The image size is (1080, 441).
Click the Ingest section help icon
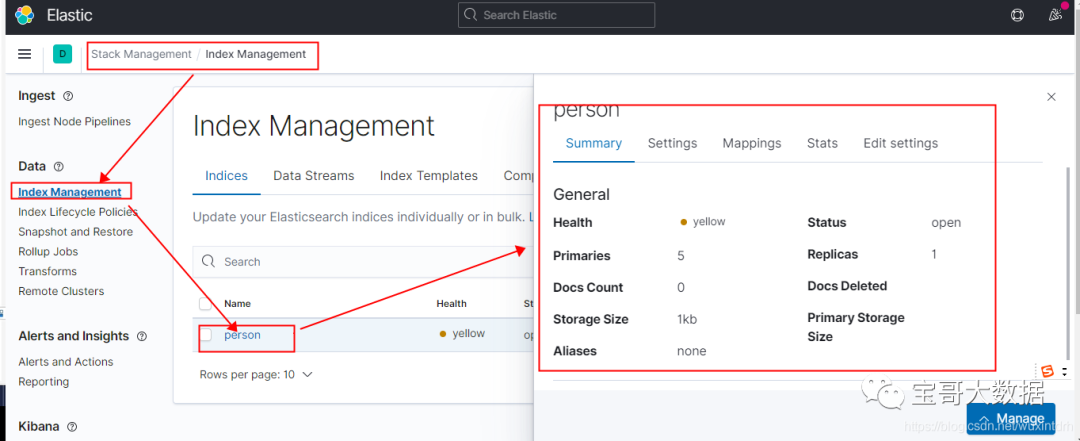click(x=68, y=96)
